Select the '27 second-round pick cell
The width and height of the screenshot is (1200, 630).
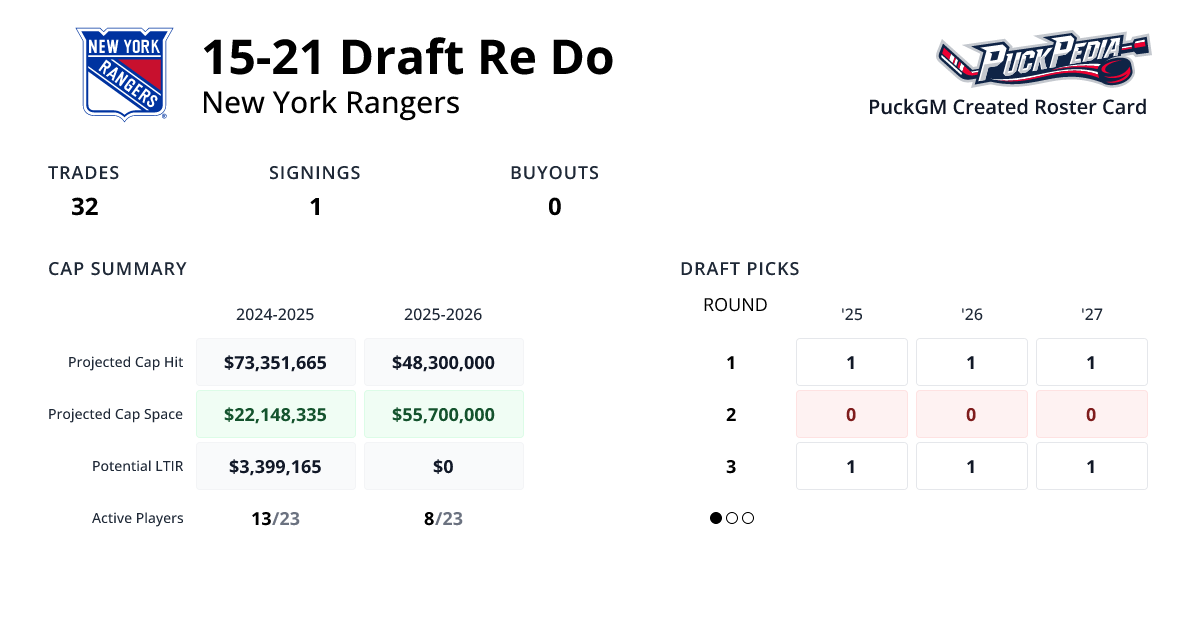point(1091,413)
